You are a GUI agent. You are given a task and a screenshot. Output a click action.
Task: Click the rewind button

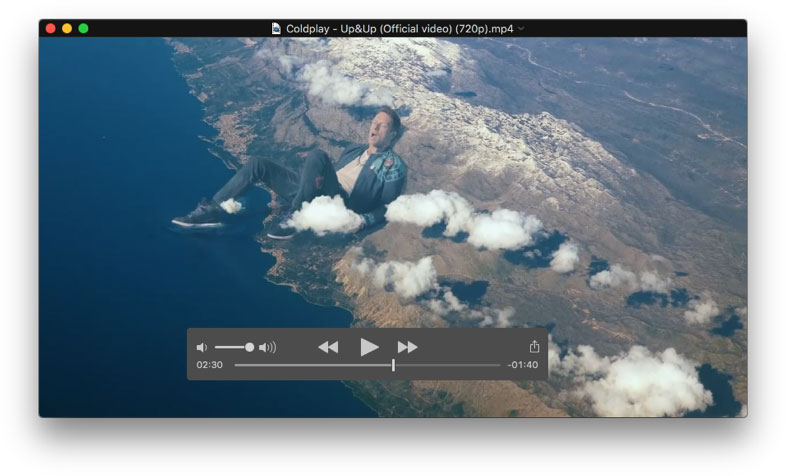(x=328, y=347)
